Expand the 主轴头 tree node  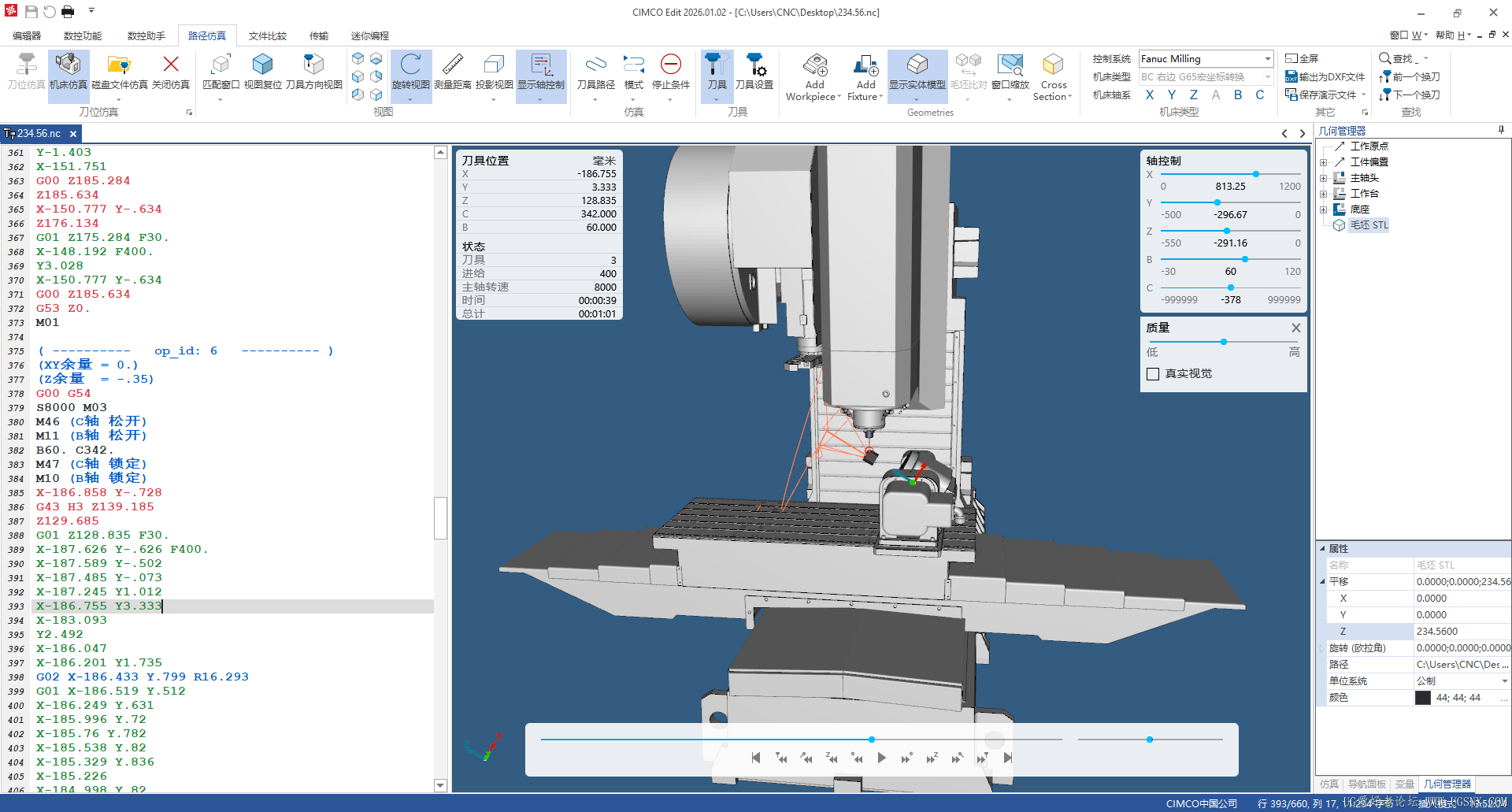tap(1324, 178)
